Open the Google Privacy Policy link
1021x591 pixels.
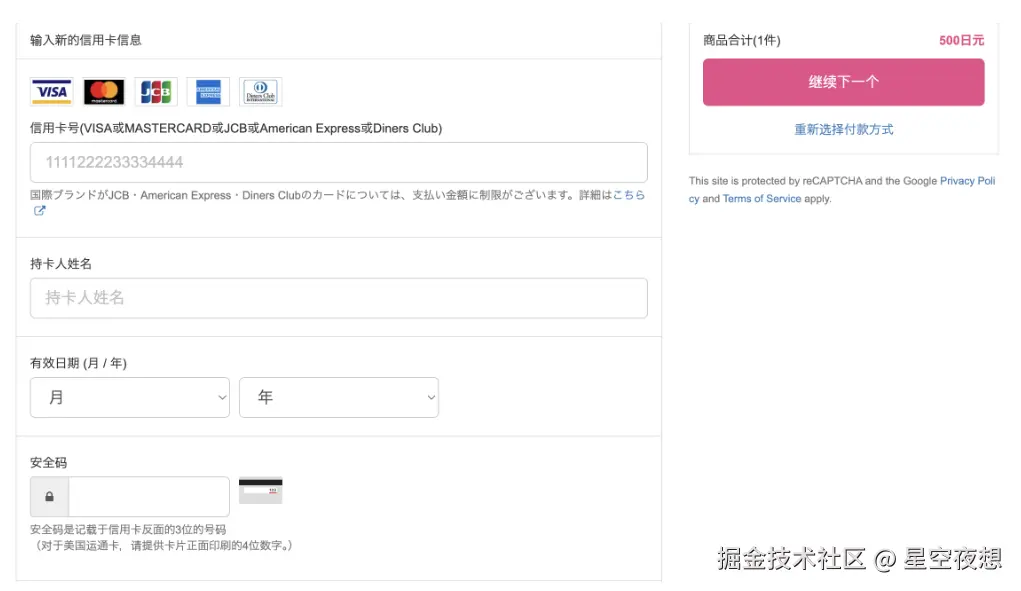pos(967,181)
